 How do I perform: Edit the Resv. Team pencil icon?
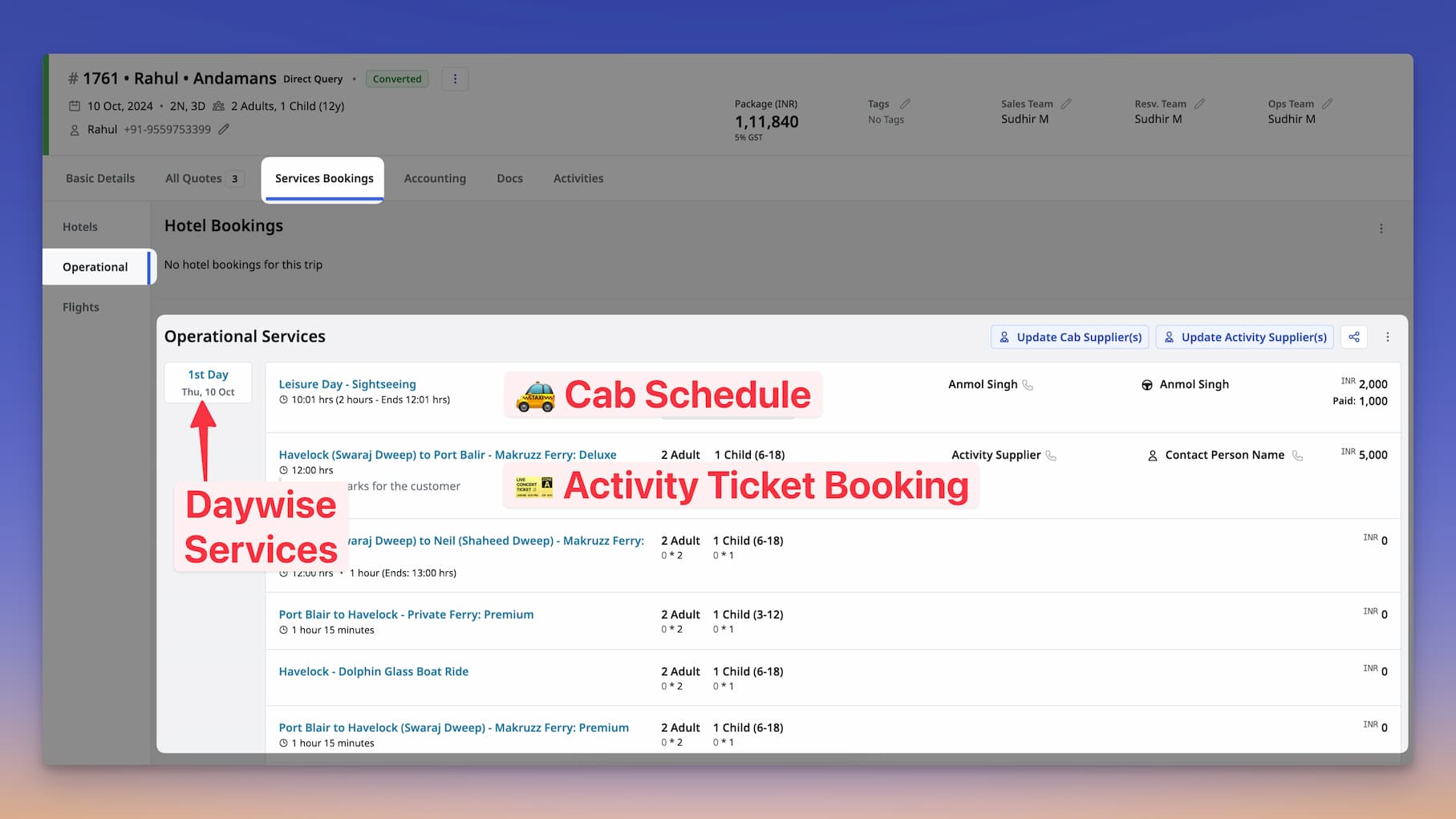click(x=1200, y=103)
